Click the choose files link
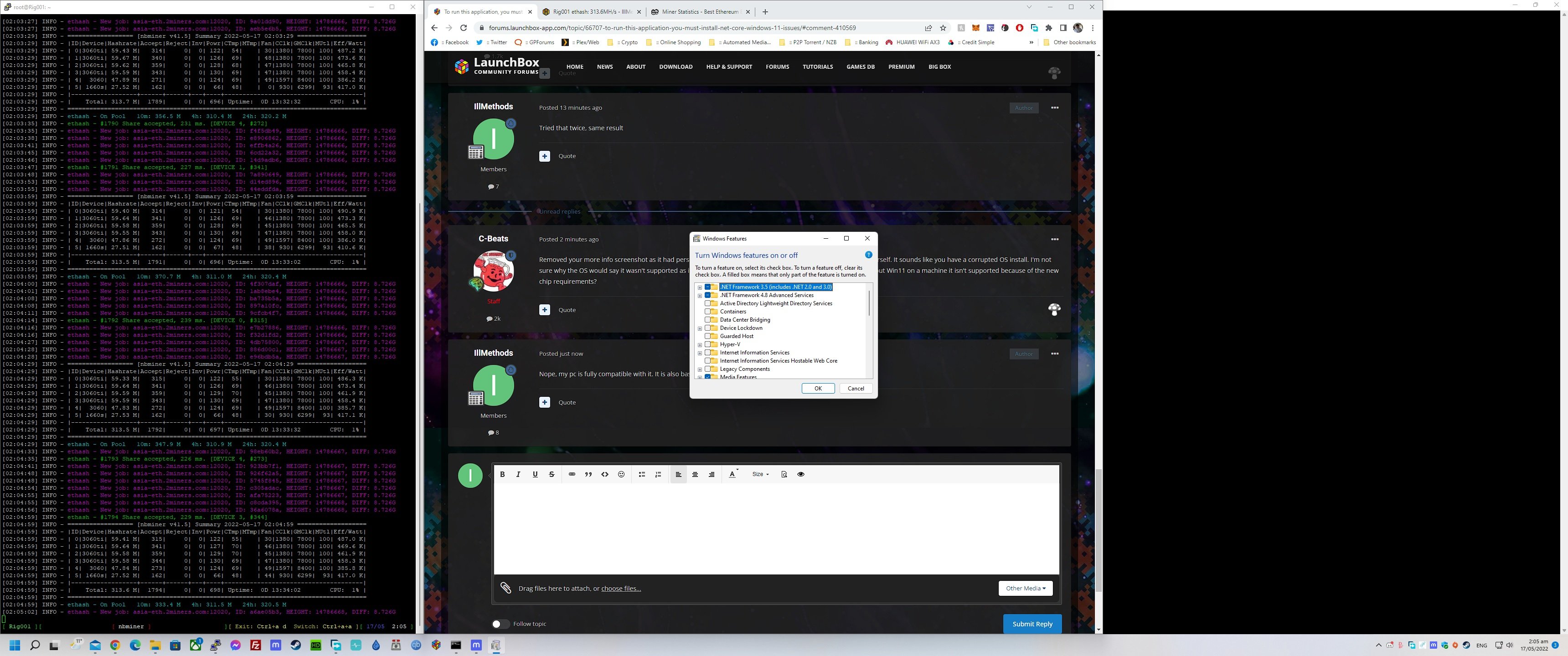Image resolution: width=1568 pixels, height=656 pixels. 621,589
